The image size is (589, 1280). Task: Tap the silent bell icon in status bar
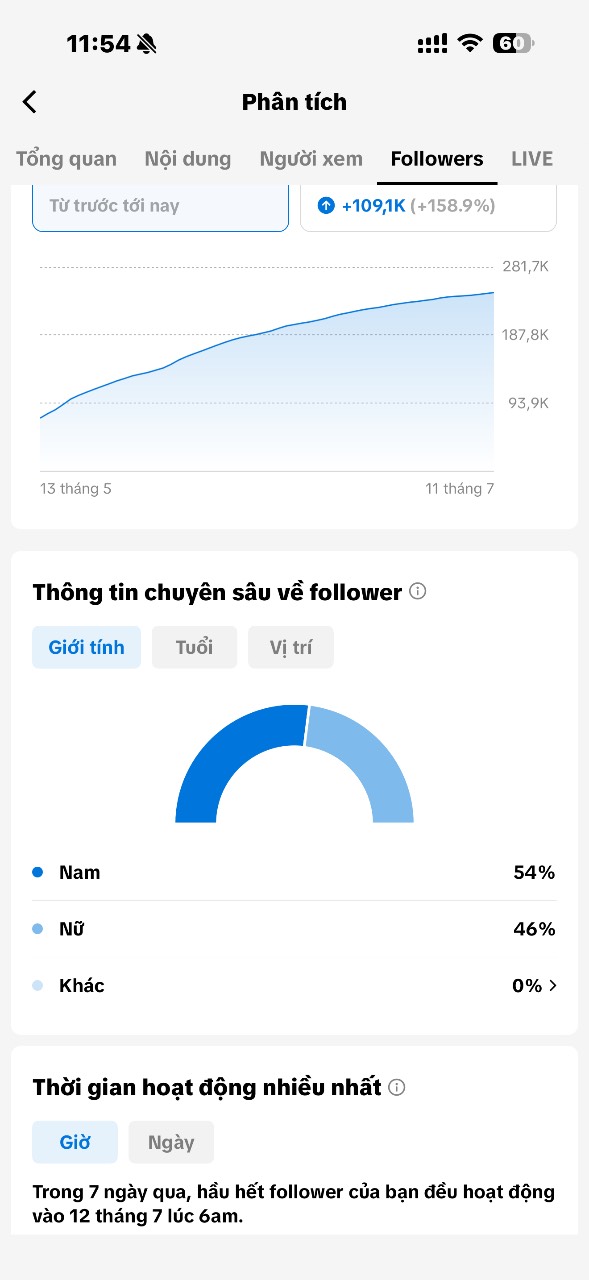coord(147,43)
